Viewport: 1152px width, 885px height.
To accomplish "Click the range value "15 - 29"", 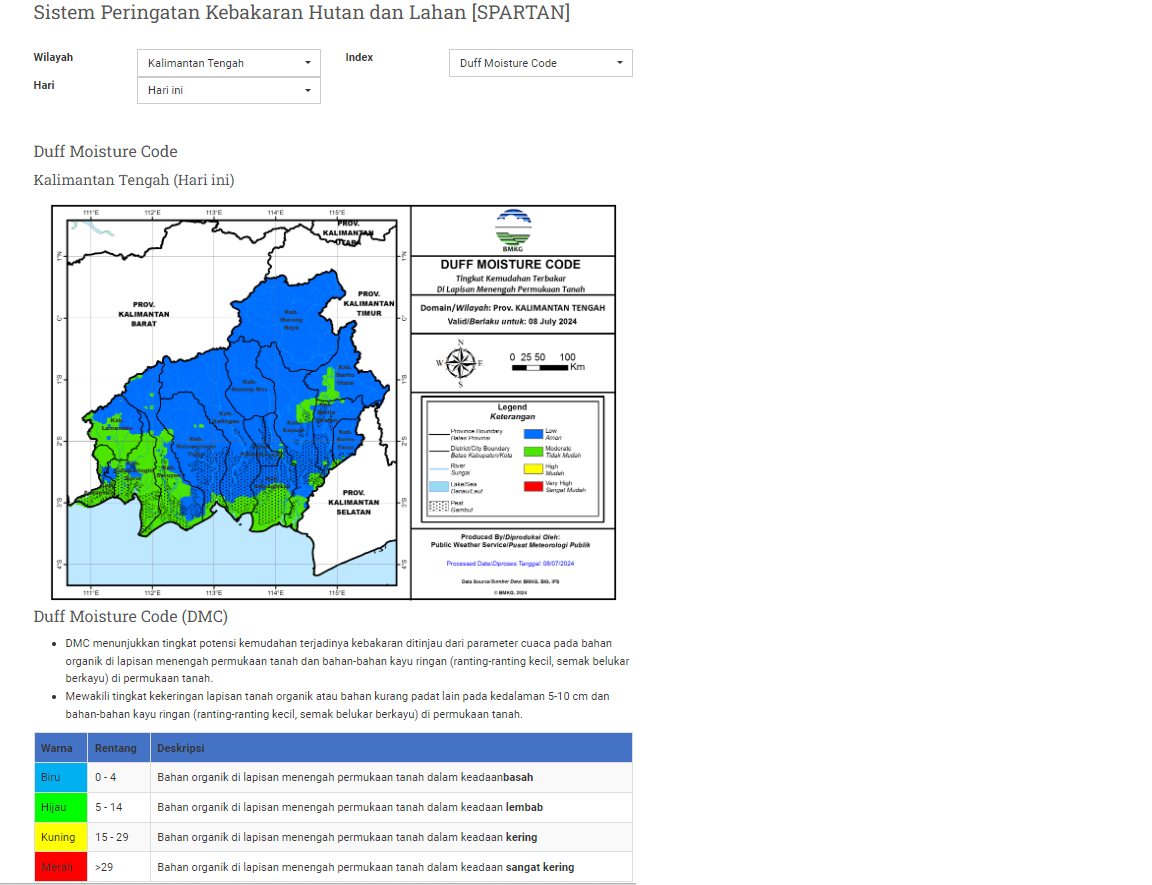I will pyautogui.click(x=112, y=837).
